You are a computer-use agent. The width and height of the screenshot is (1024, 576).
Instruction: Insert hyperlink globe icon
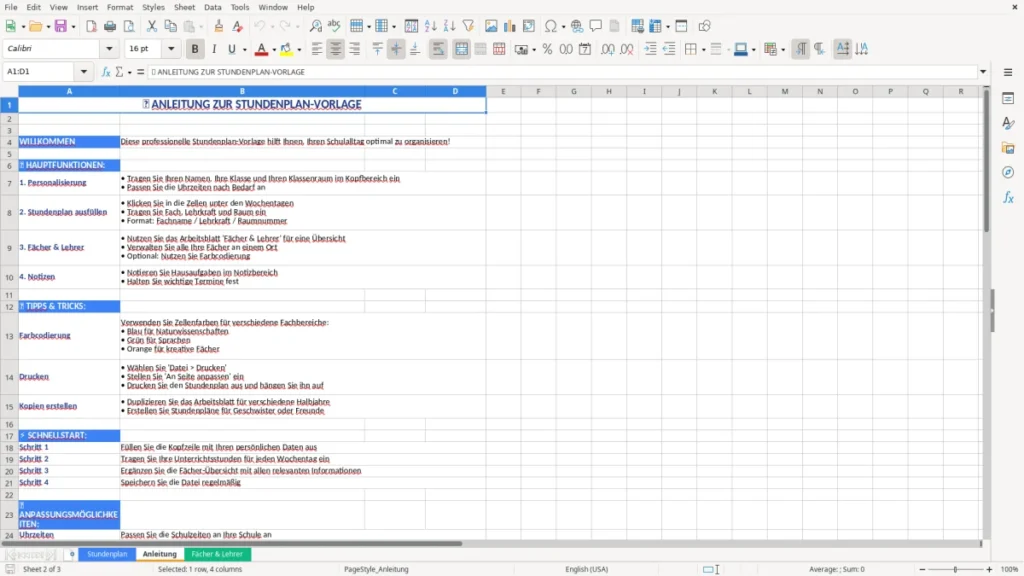577,26
